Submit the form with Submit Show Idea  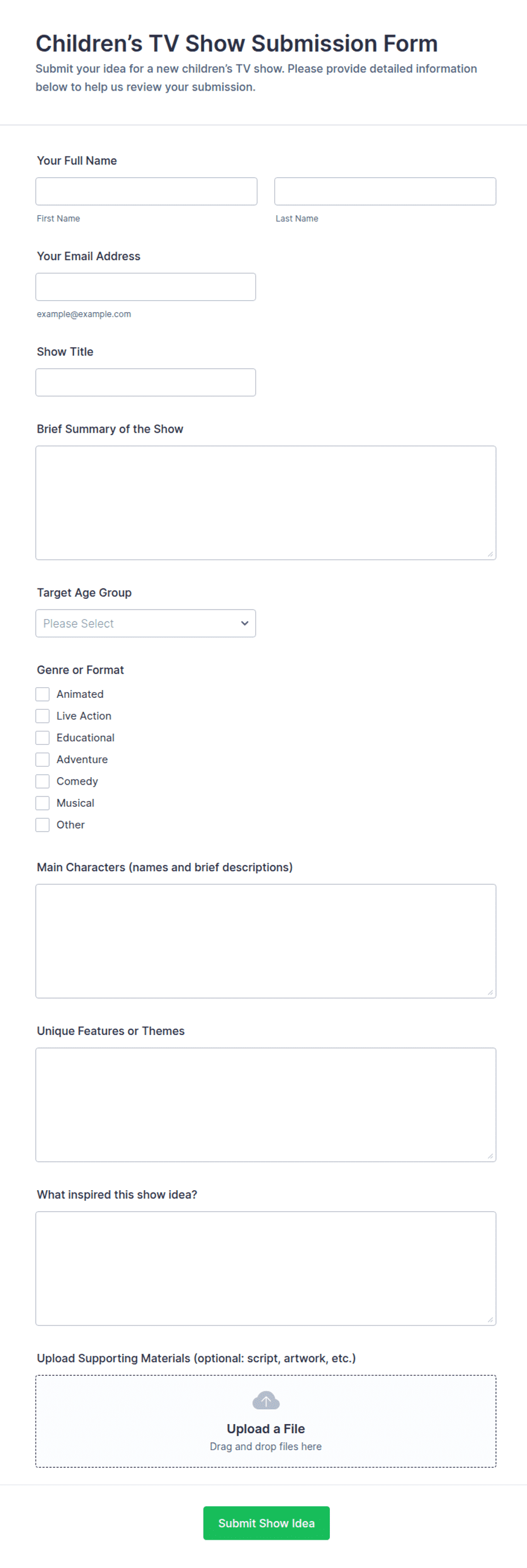click(x=266, y=1523)
